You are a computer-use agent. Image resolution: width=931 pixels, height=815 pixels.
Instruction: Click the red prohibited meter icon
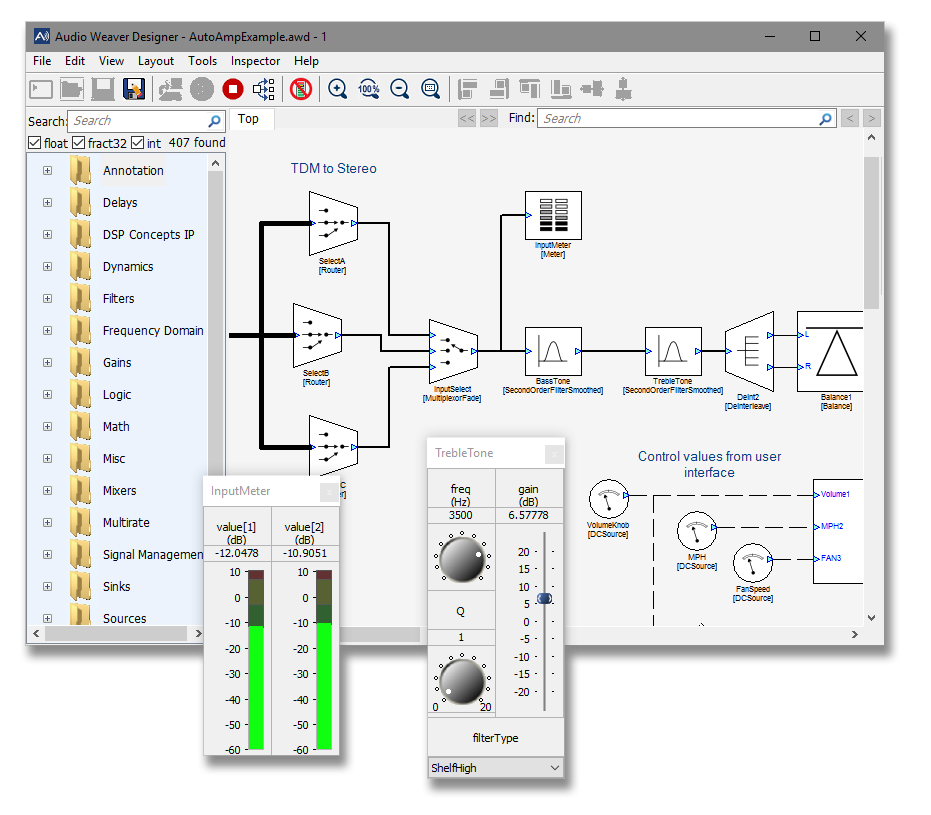tap(301, 90)
